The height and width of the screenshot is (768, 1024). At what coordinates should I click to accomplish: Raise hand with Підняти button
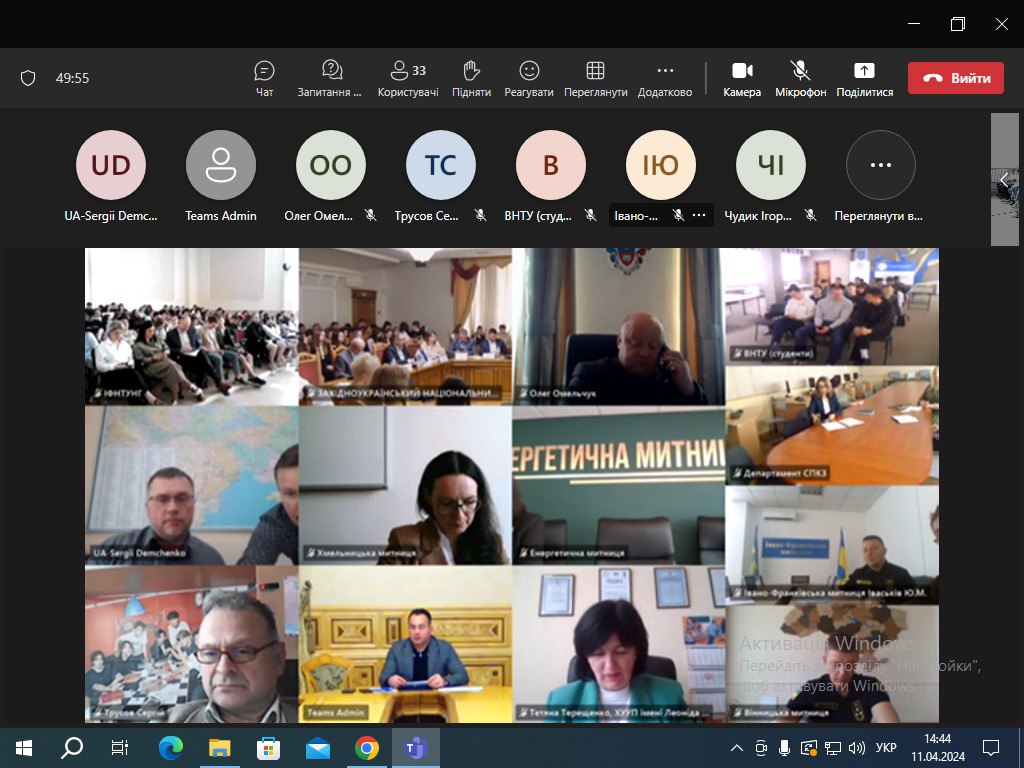click(x=471, y=78)
